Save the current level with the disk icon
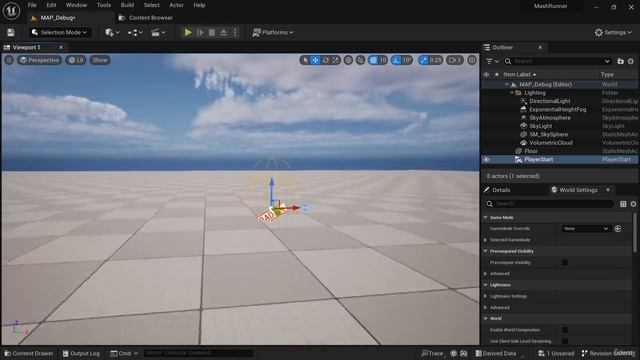This screenshot has height=360, width=640. click(x=11, y=32)
